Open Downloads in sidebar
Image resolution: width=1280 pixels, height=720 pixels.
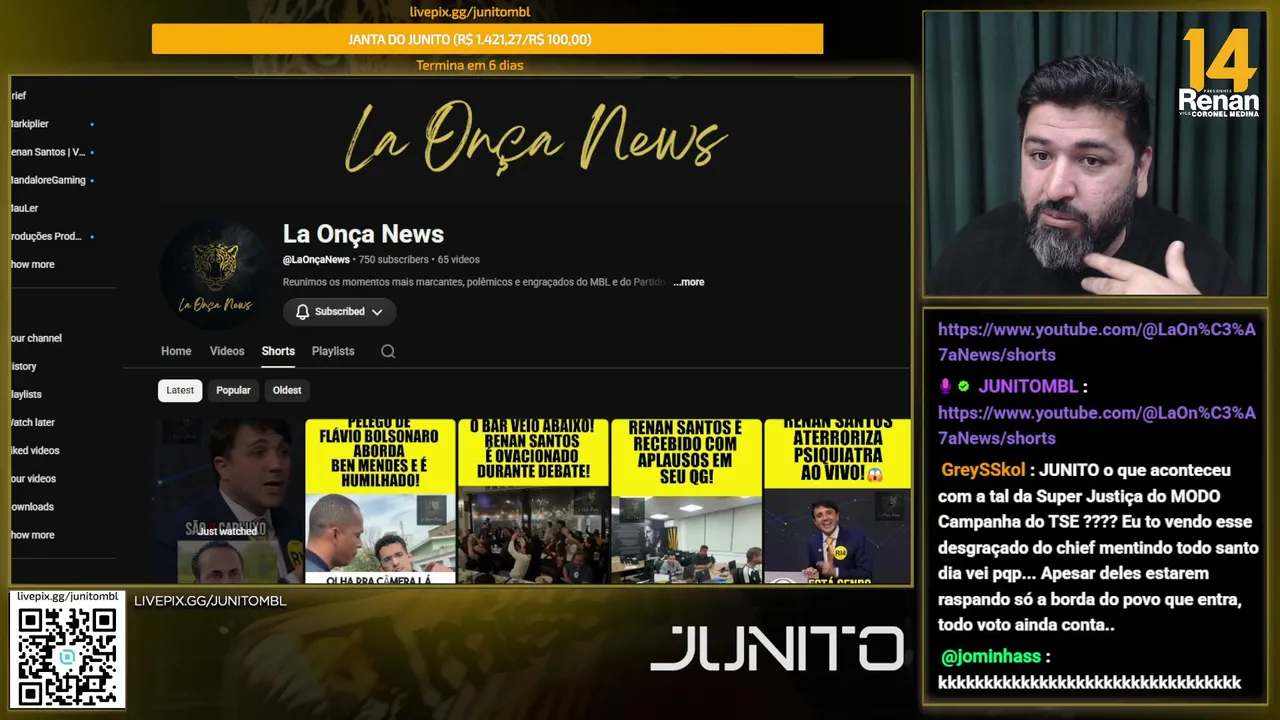(x=32, y=506)
